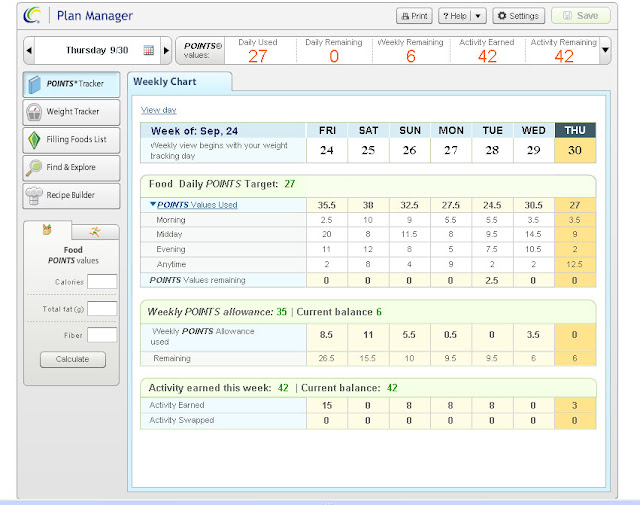Click the Activity Swapped row label
The width and height of the screenshot is (640, 505).
pos(182,420)
